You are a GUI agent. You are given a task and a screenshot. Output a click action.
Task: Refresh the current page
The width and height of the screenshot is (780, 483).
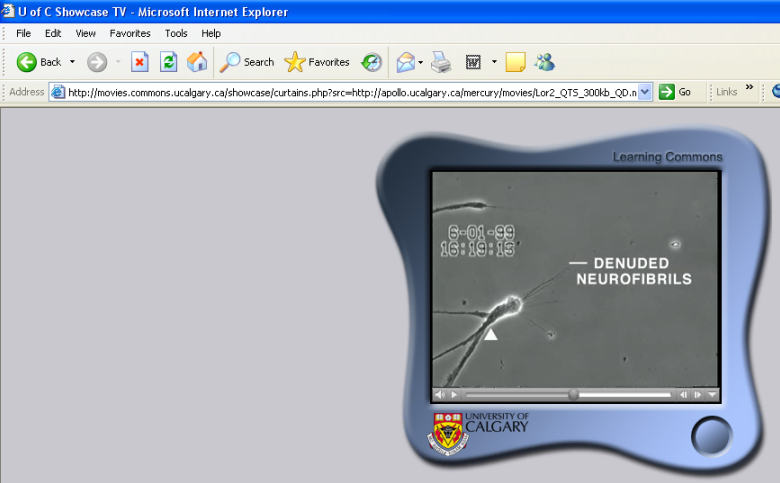[169, 62]
